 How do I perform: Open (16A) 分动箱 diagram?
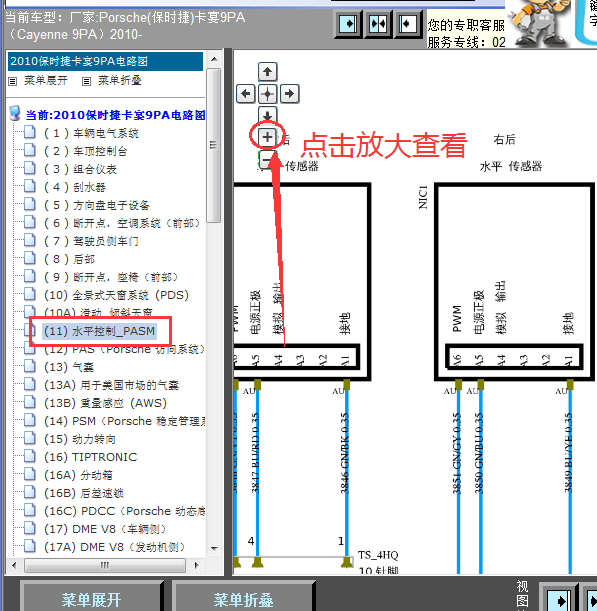tap(78, 475)
